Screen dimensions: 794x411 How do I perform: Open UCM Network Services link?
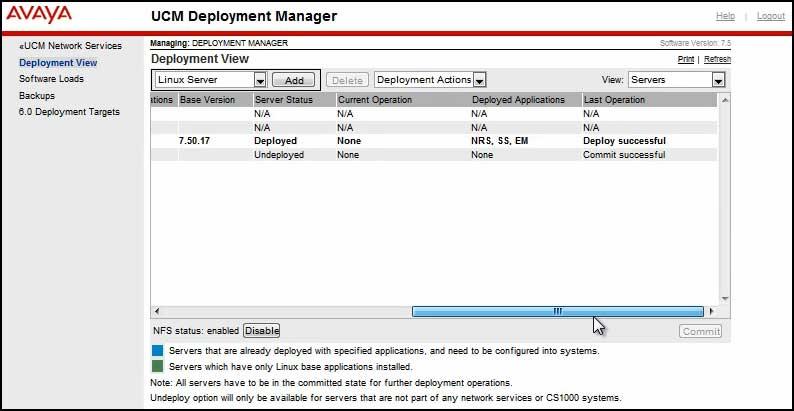coord(70,46)
